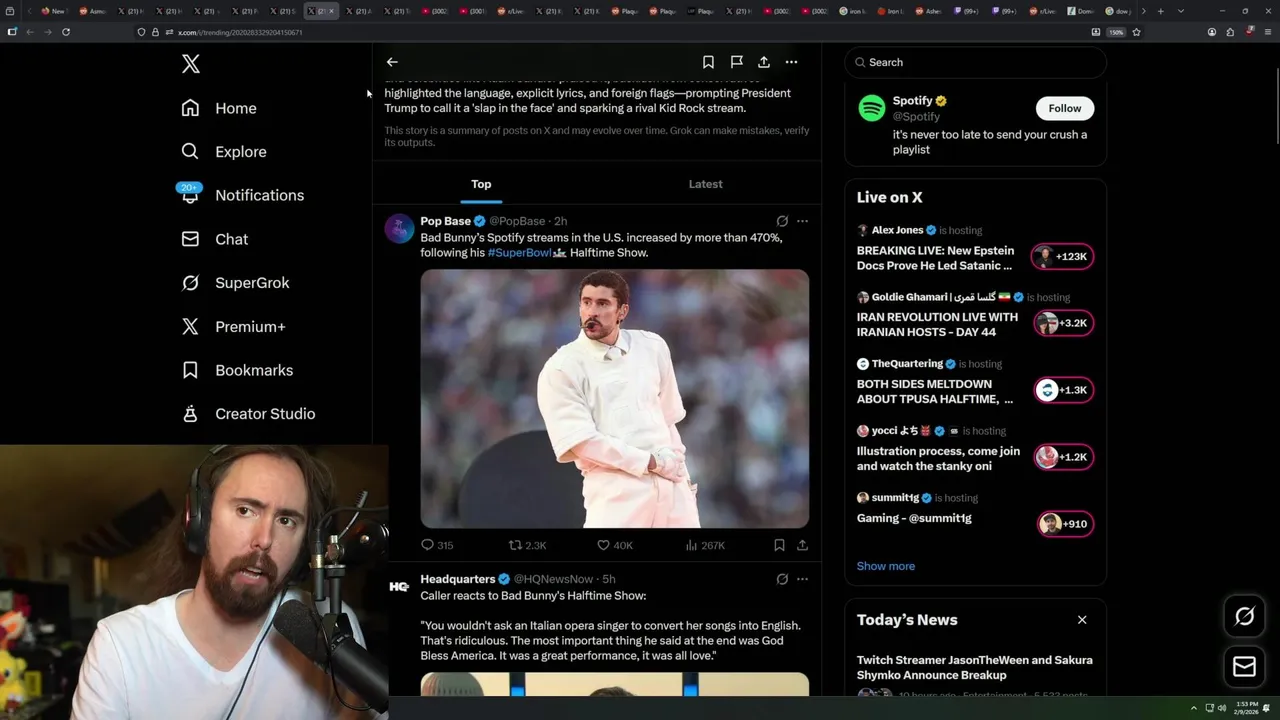Image resolution: width=1280 pixels, height=720 pixels.
Task: Open Home from the sidebar
Action: pos(219,108)
